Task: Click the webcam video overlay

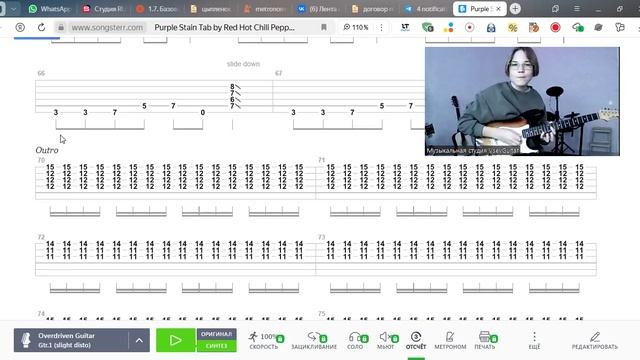Action: [522, 101]
